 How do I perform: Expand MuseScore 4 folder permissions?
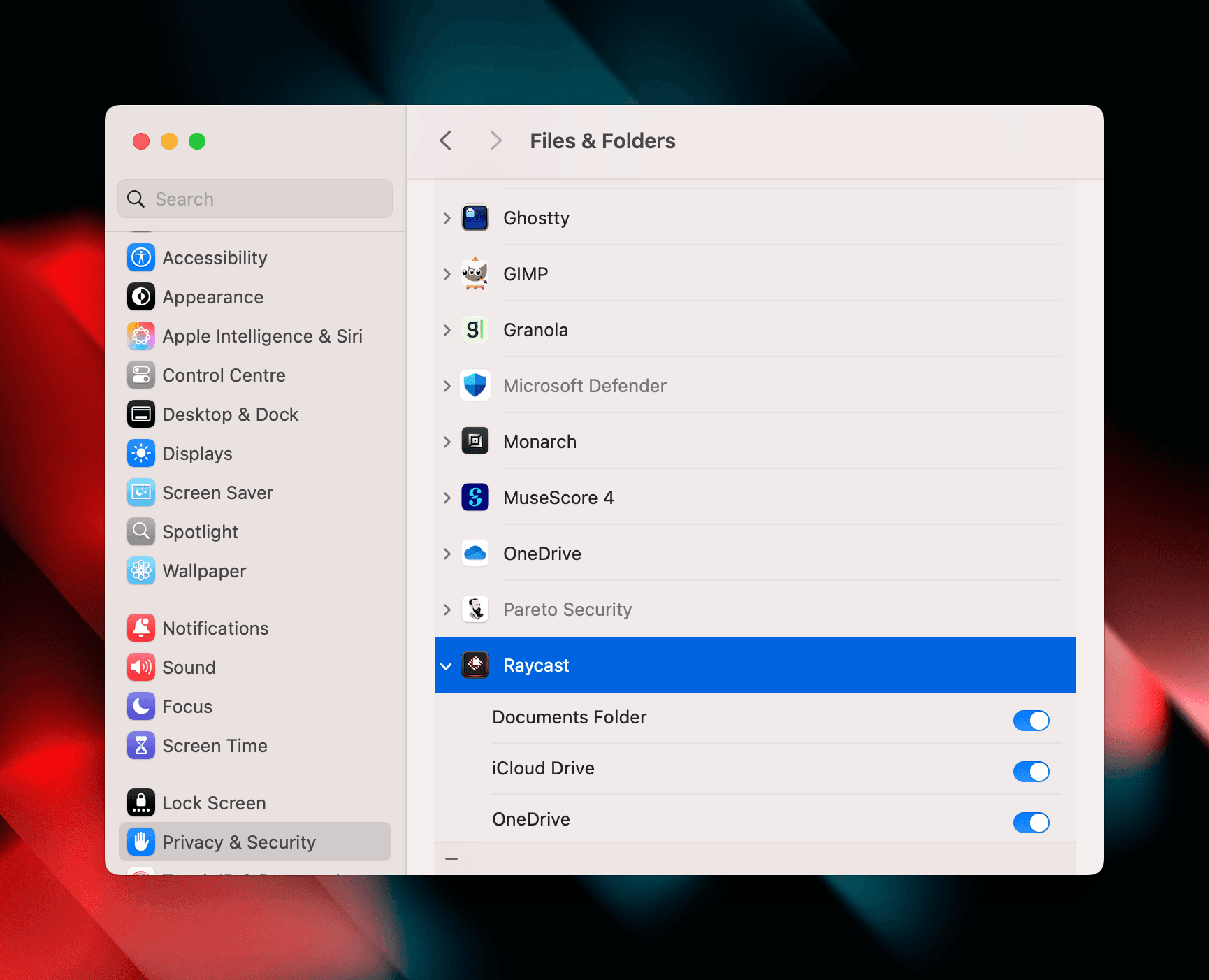click(x=447, y=497)
